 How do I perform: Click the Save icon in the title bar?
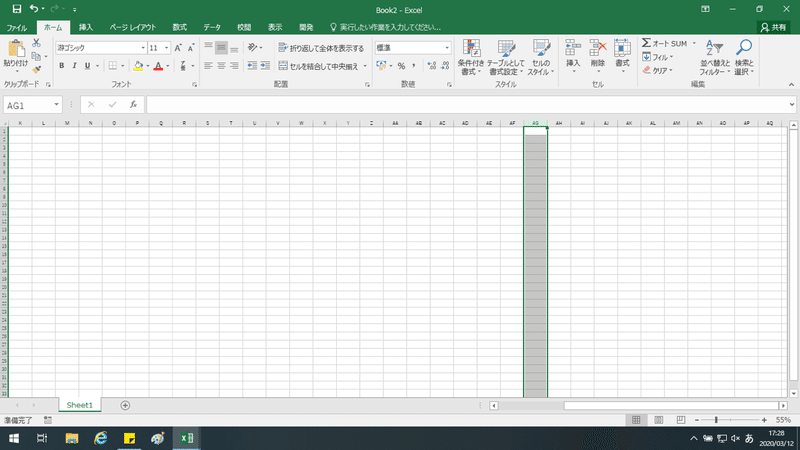coord(17,9)
